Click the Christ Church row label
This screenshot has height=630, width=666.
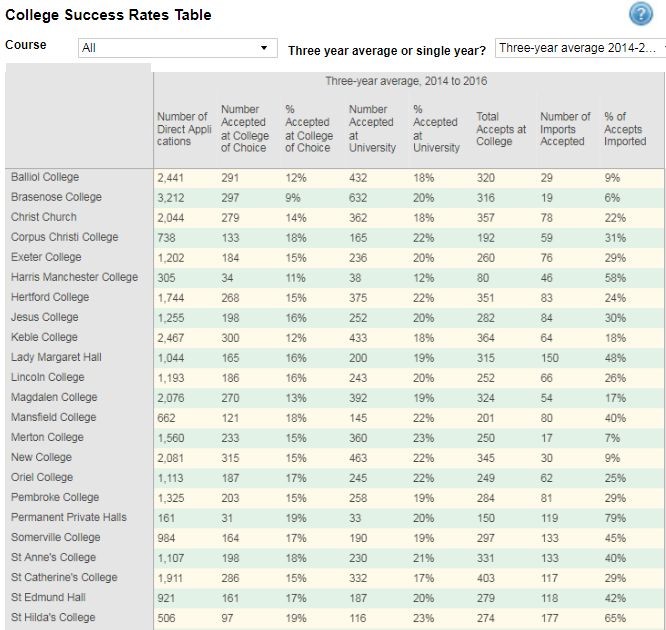tap(44, 217)
